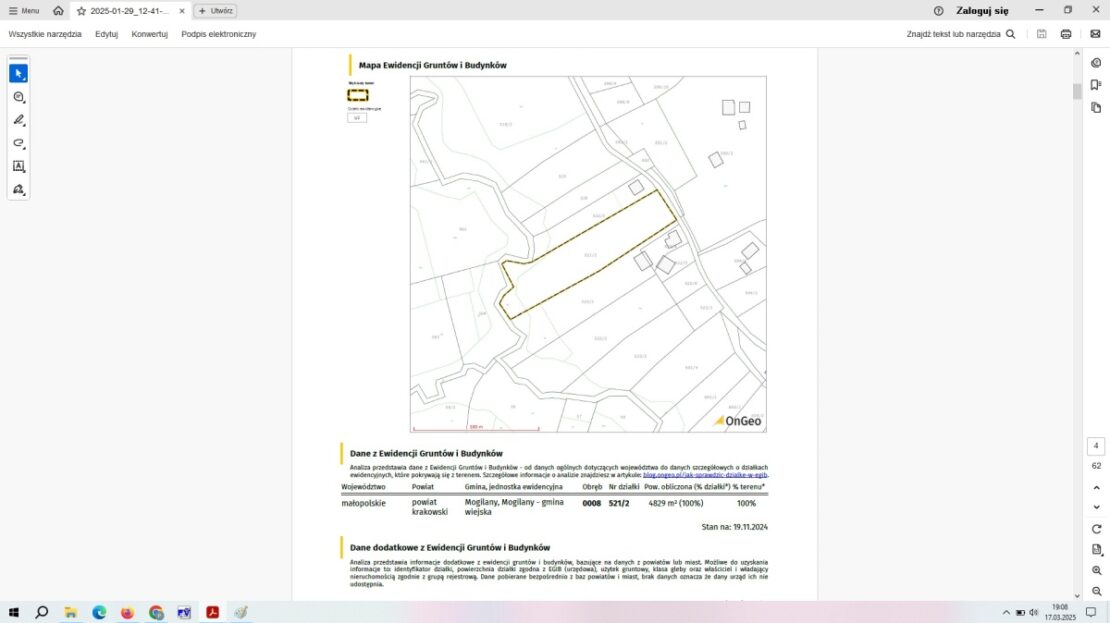Screen dimensions: 1110x623
Task: Click parcel number 521/2 in table
Action: (x=619, y=503)
